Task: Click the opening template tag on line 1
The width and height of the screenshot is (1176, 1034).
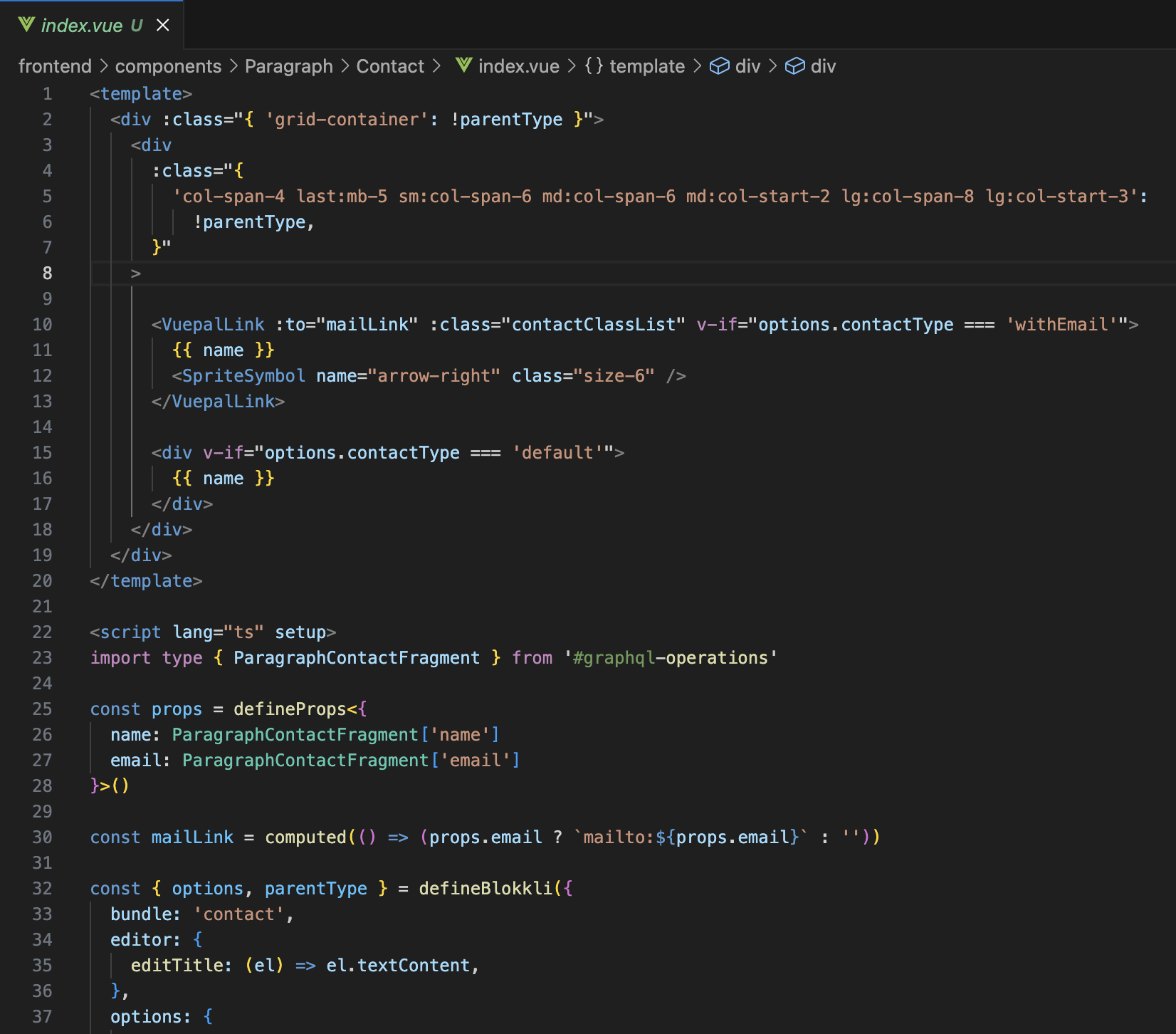Action: pyautogui.click(x=141, y=94)
